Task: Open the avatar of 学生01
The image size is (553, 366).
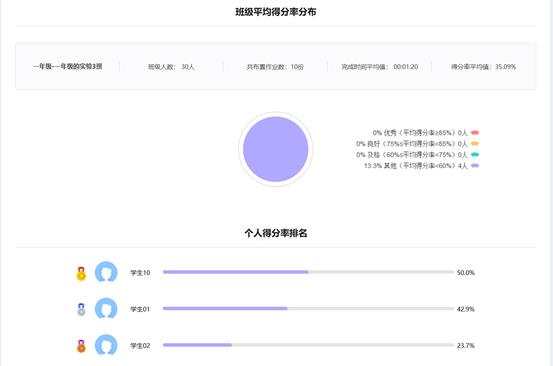Action: [106, 309]
